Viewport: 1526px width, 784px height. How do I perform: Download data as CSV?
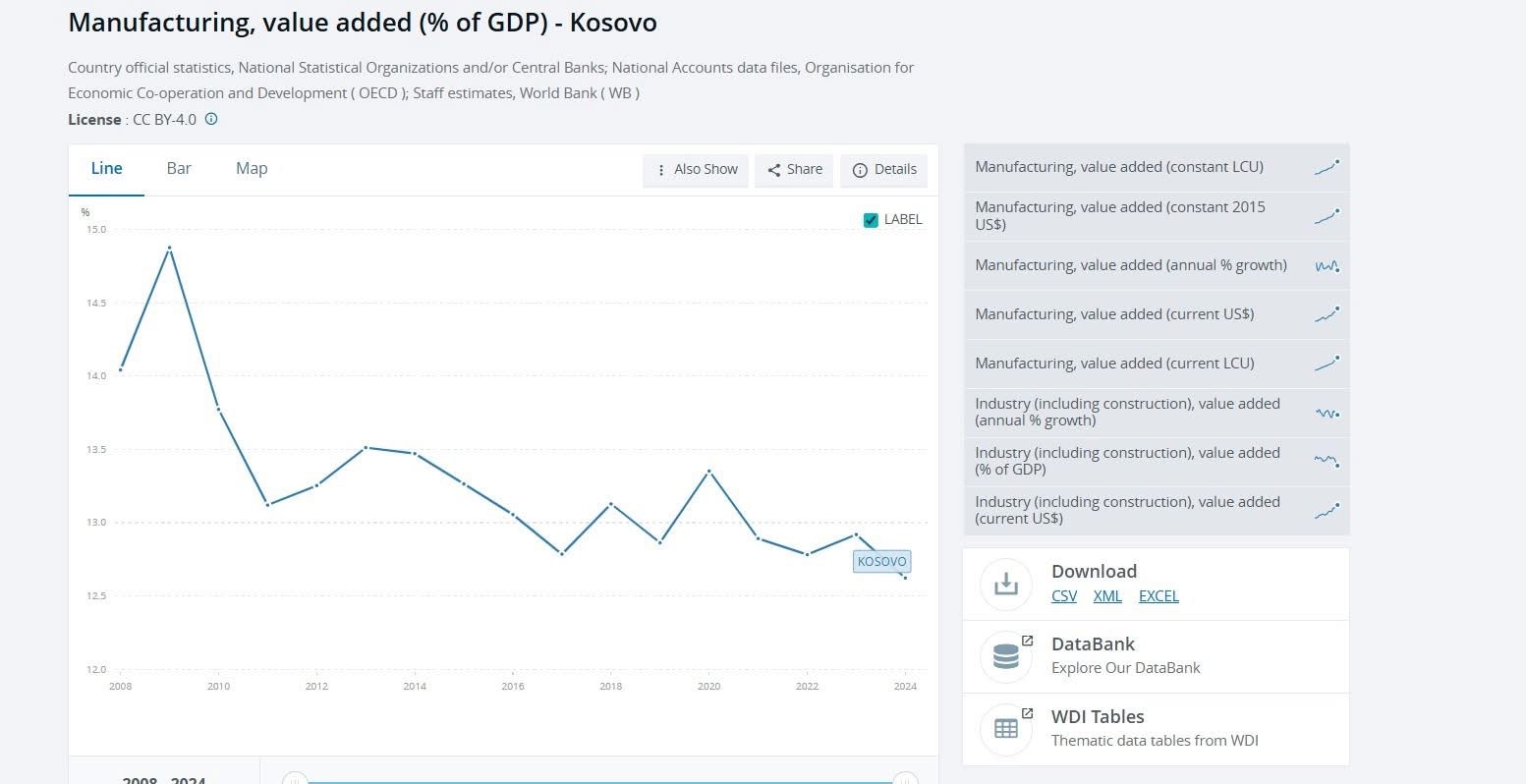click(x=1063, y=596)
